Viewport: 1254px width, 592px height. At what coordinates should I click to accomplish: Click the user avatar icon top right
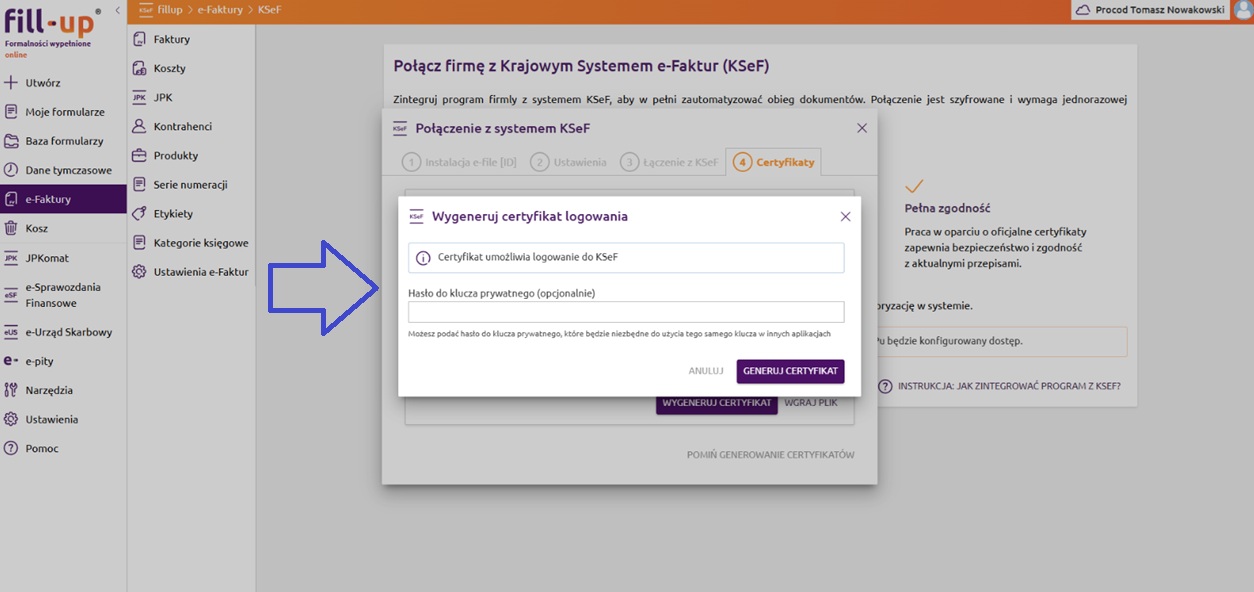1242,10
